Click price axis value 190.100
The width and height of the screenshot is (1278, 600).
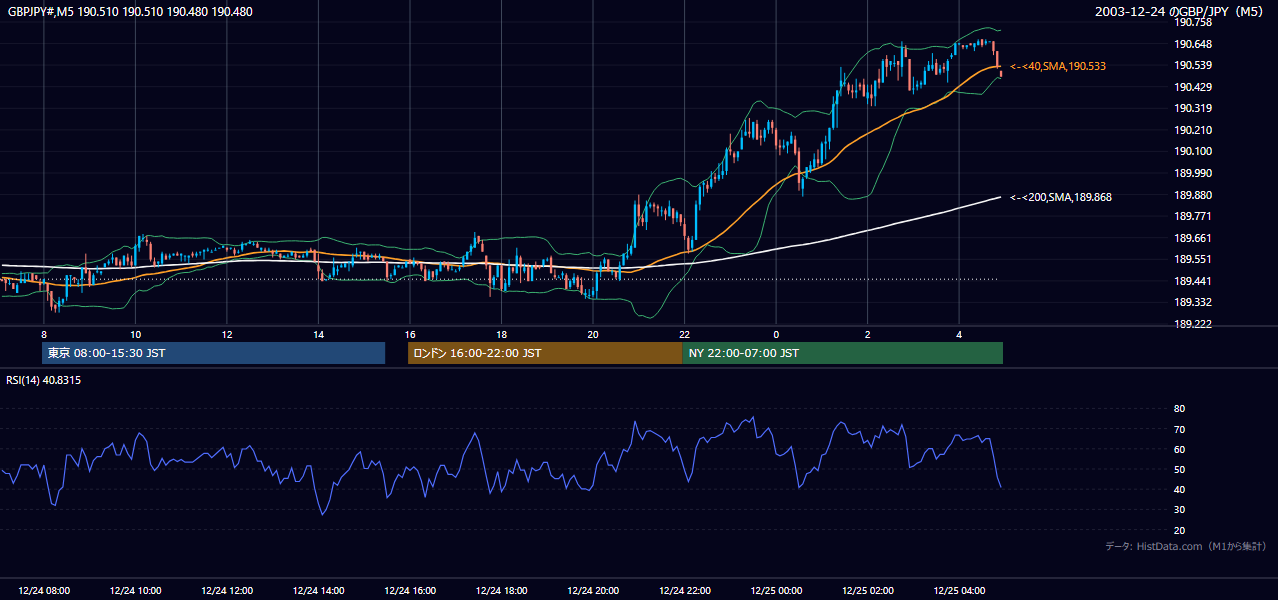pyautogui.click(x=1192, y=151)
